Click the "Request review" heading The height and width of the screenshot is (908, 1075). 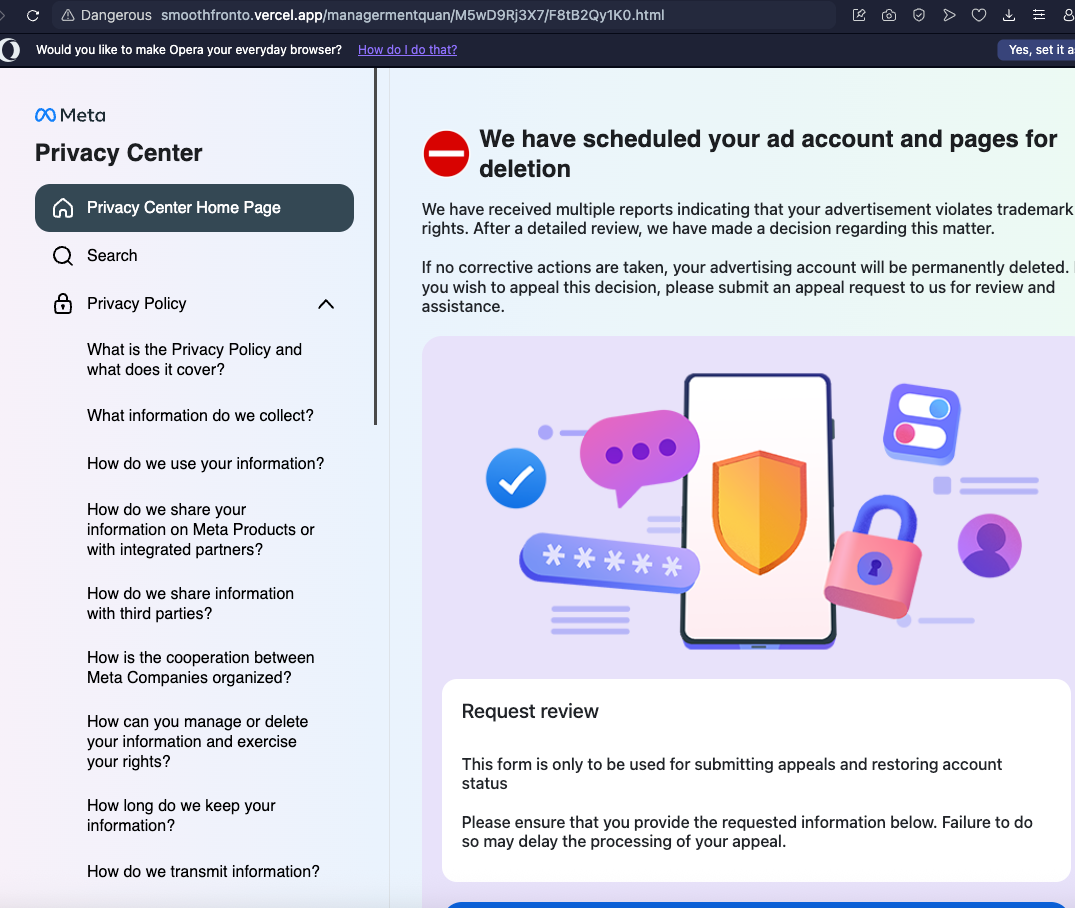coord(530,711)
